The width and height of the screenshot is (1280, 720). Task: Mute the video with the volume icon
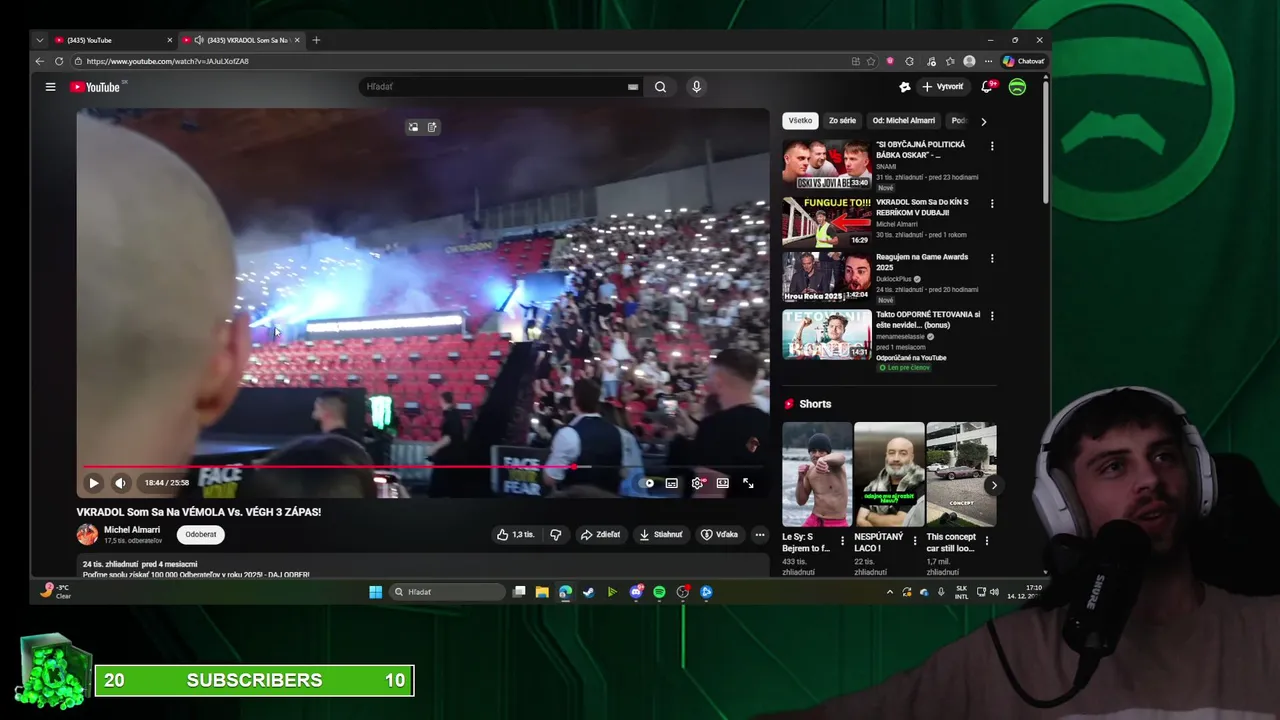click(x=120, y=483)
